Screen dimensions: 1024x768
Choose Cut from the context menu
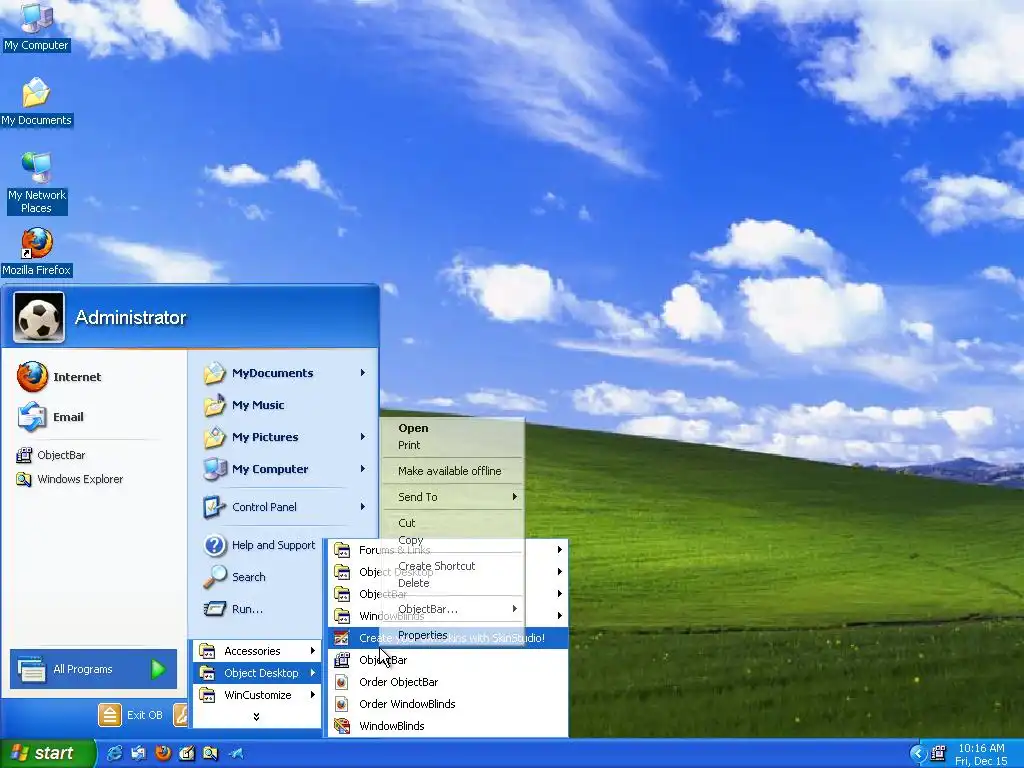(407, 523)
